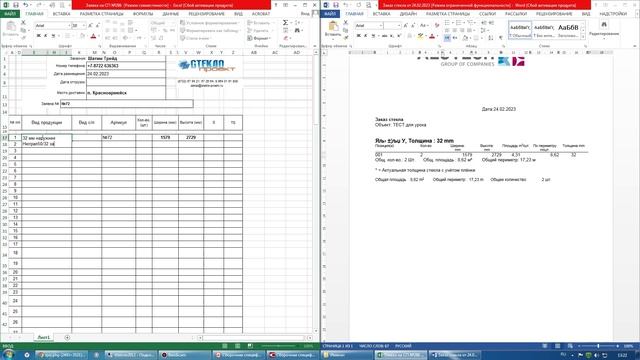Image resolution: width=640 pixels, height=360 pixels.
Task: Toggle Underline in Excel font group
Action: click(x=53, y=36)
